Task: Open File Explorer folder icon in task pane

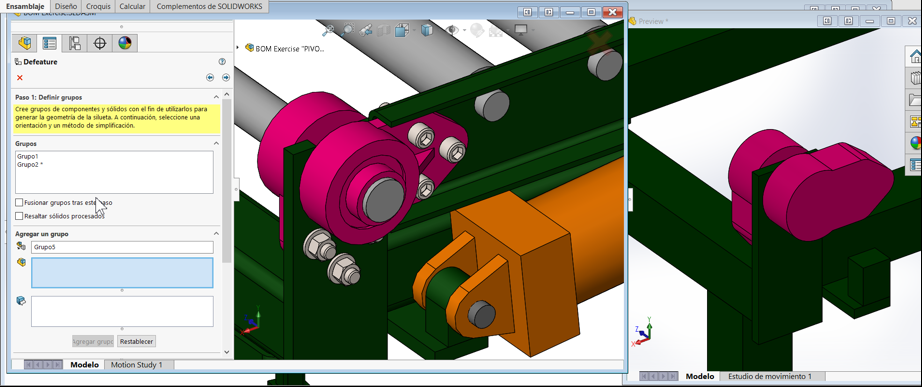Action: point(915,99)
